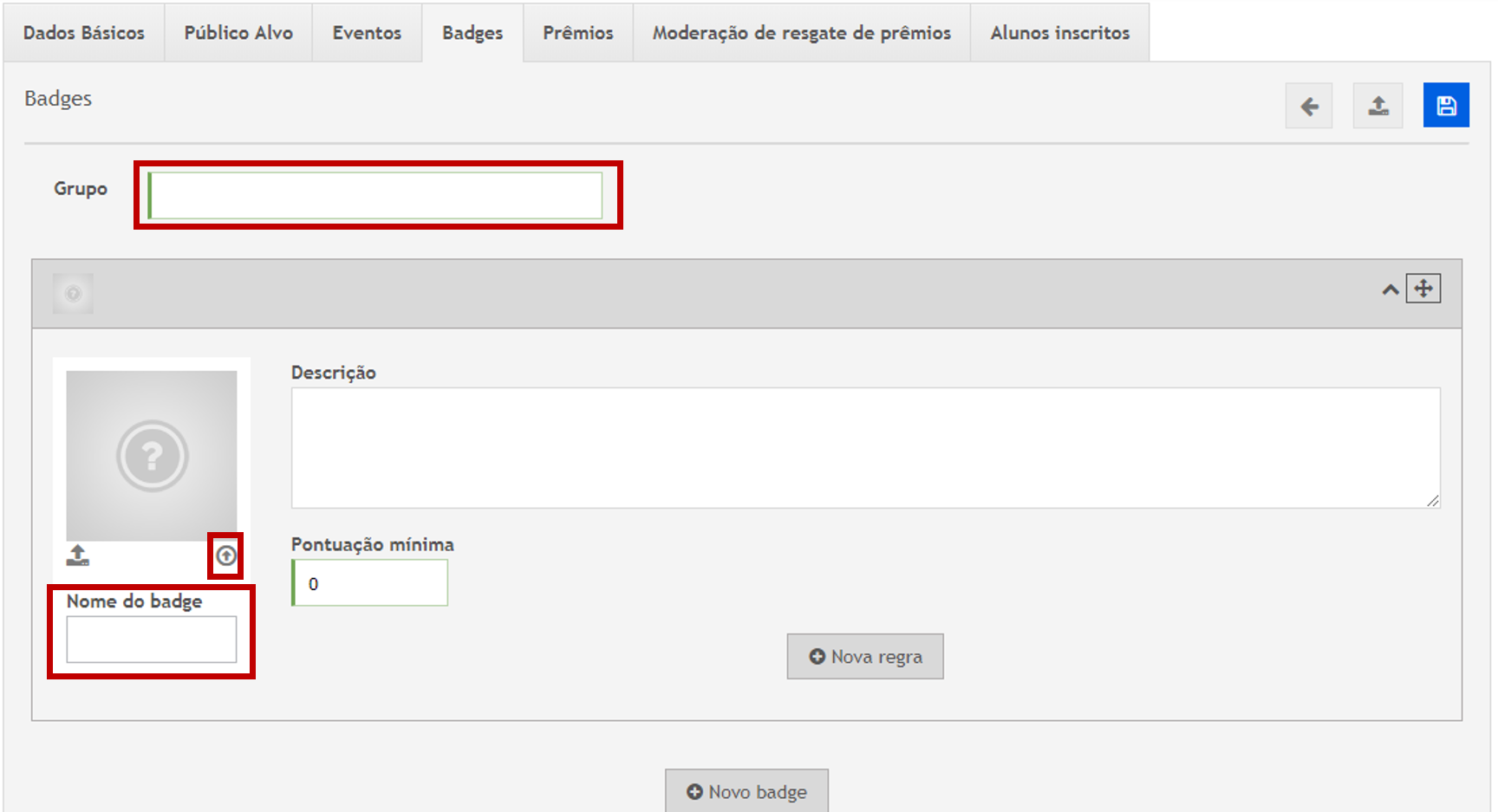The width and height of the screenshot is (1498, 812).
Task: Click the back arrow icon
Action: point(1308,106)
